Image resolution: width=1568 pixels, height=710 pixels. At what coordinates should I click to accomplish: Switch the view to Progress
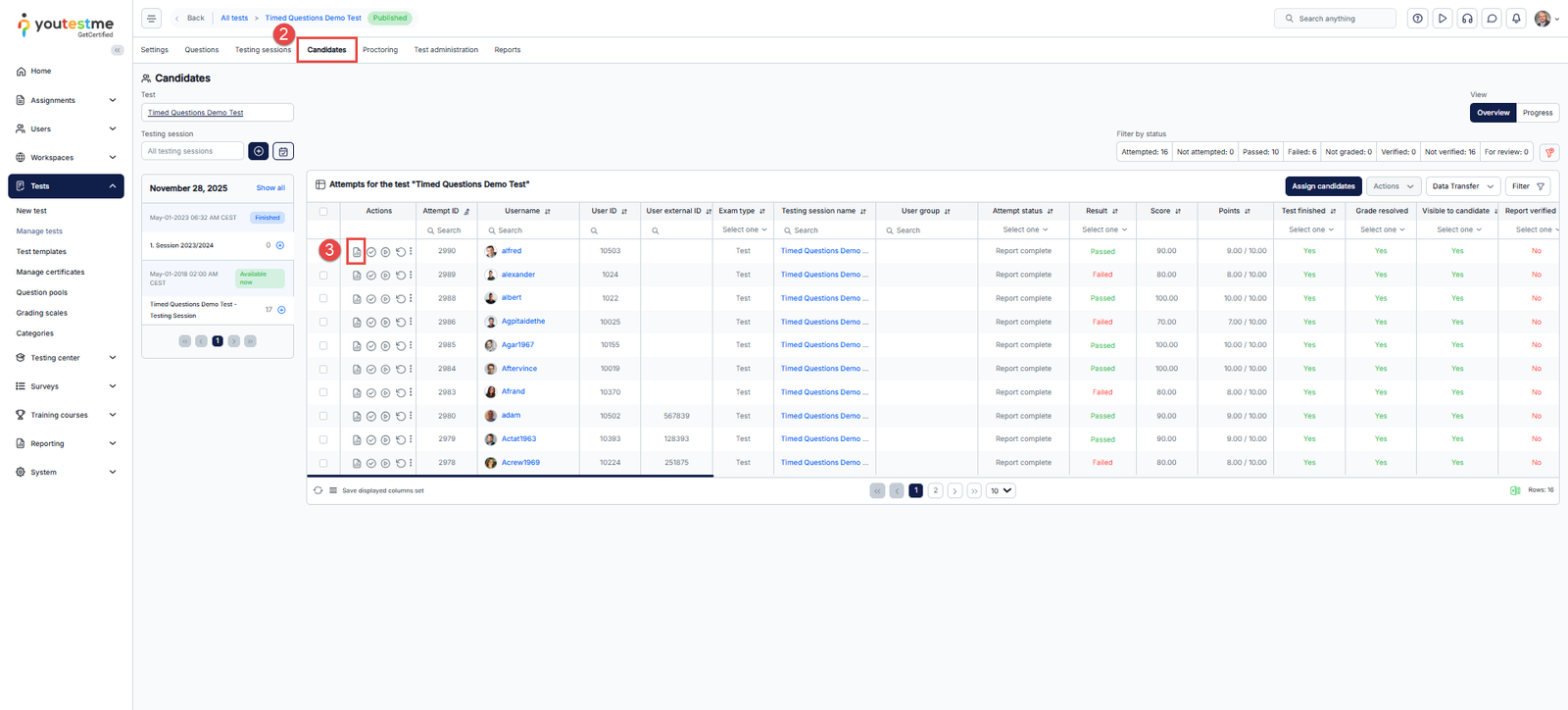coord(1537,113)
